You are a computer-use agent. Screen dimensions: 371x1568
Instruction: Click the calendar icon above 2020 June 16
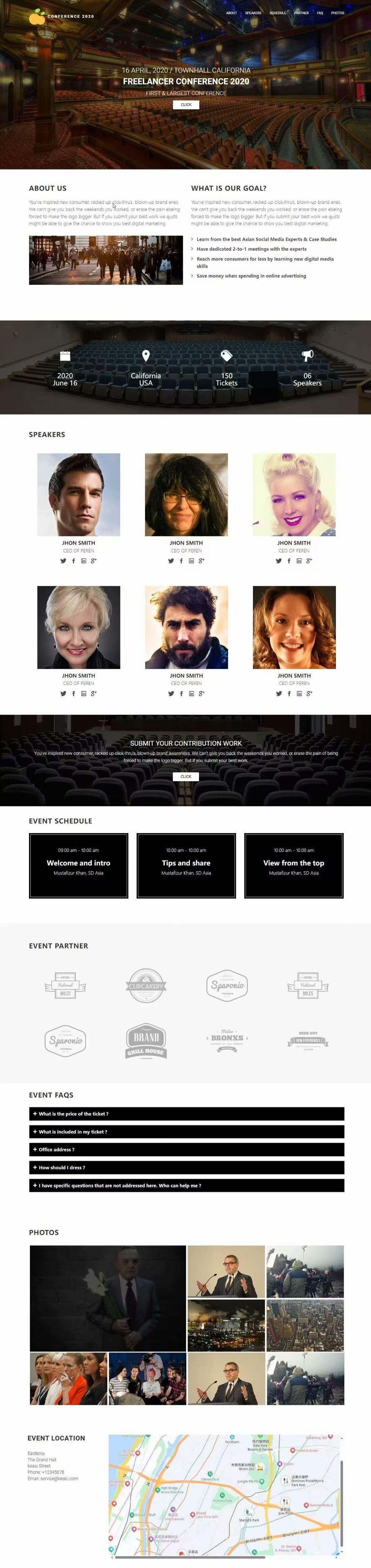(x=65, y=355)
